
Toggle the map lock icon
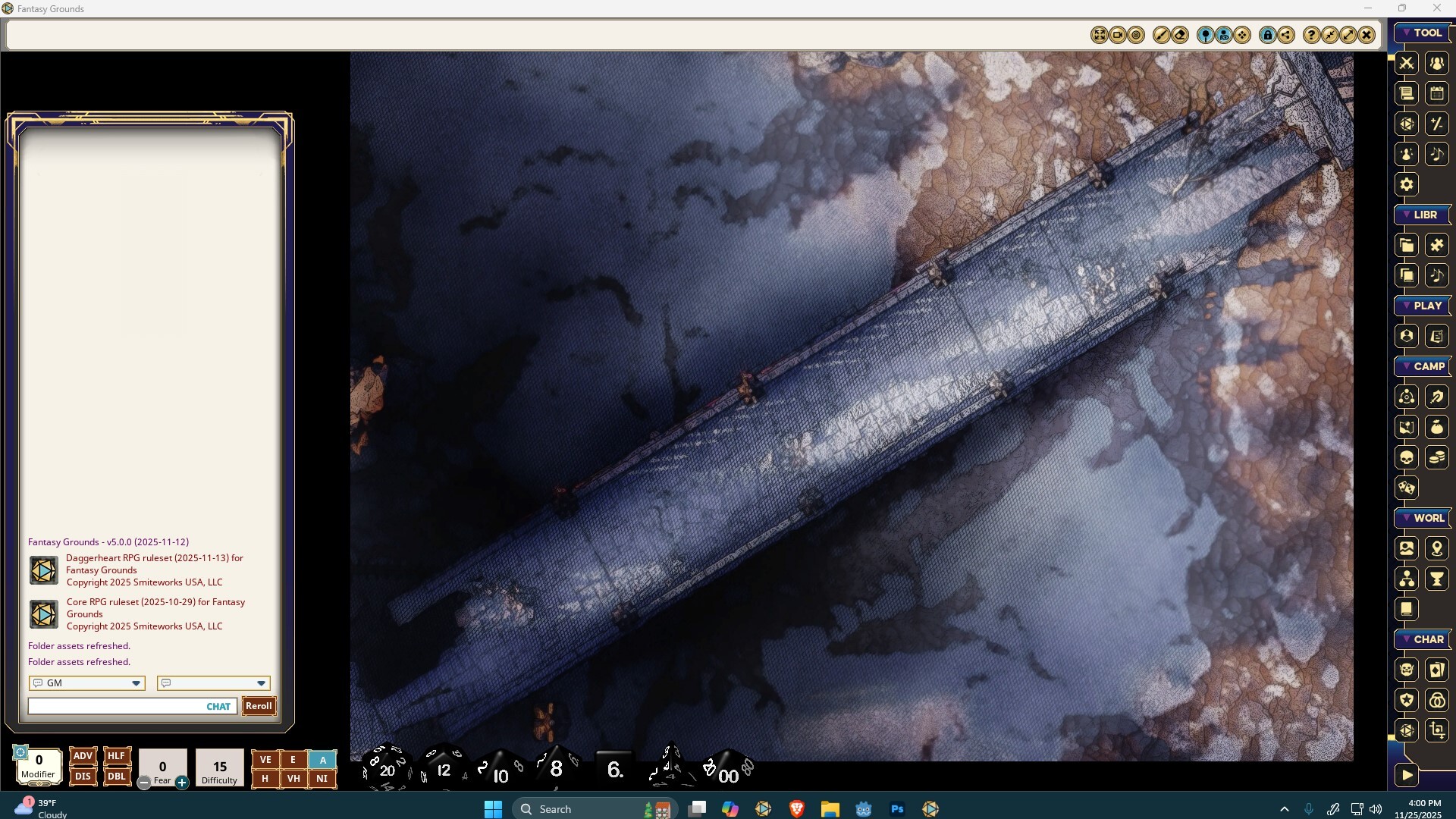(x=1267, y=35)
